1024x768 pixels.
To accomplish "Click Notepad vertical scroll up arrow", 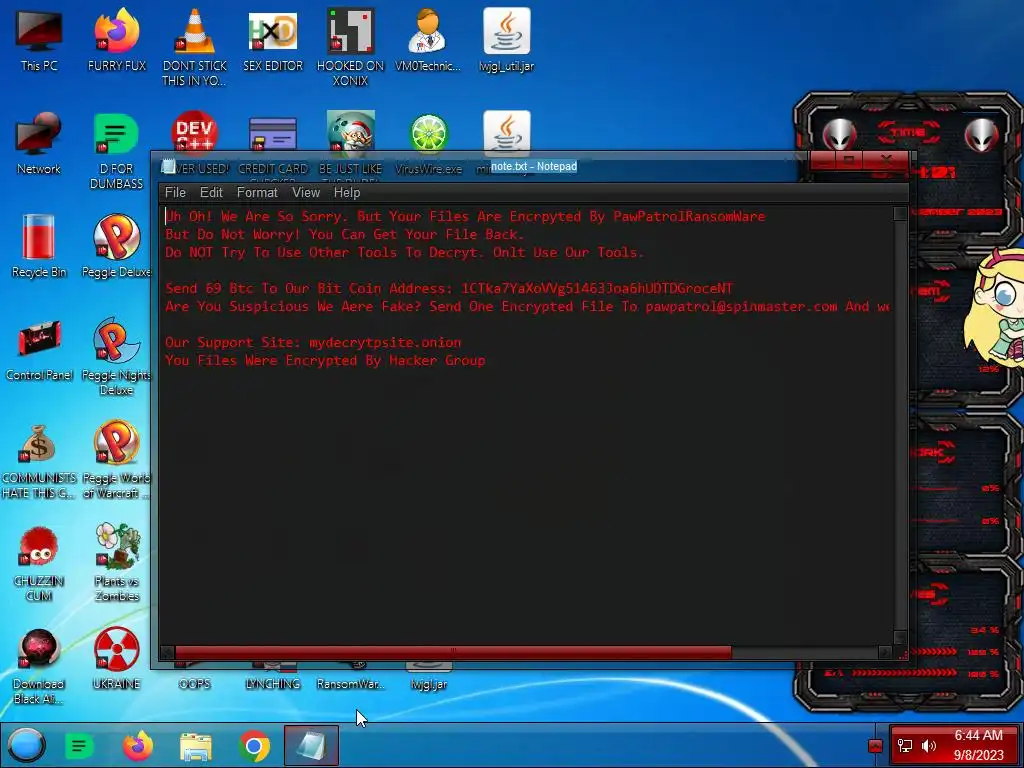I will coord(900,214).
